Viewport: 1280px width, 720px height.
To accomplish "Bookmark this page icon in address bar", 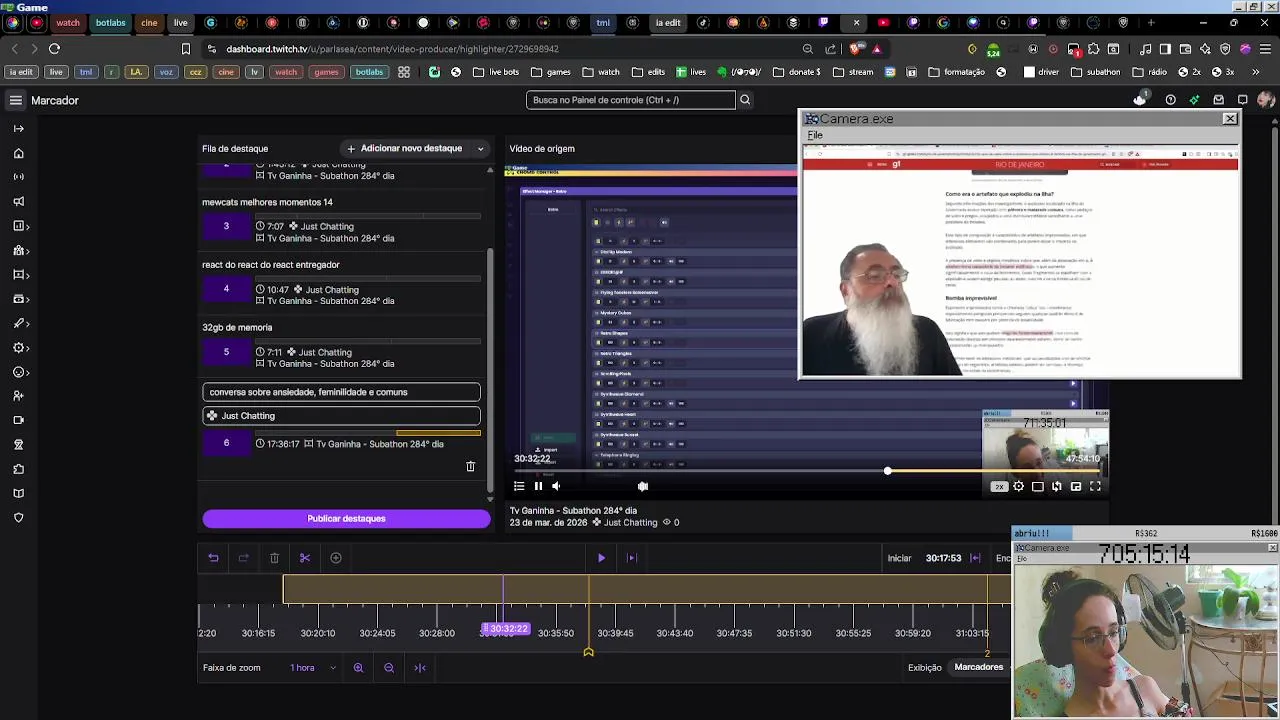I will pyautogui.click(x=185, y=48).
